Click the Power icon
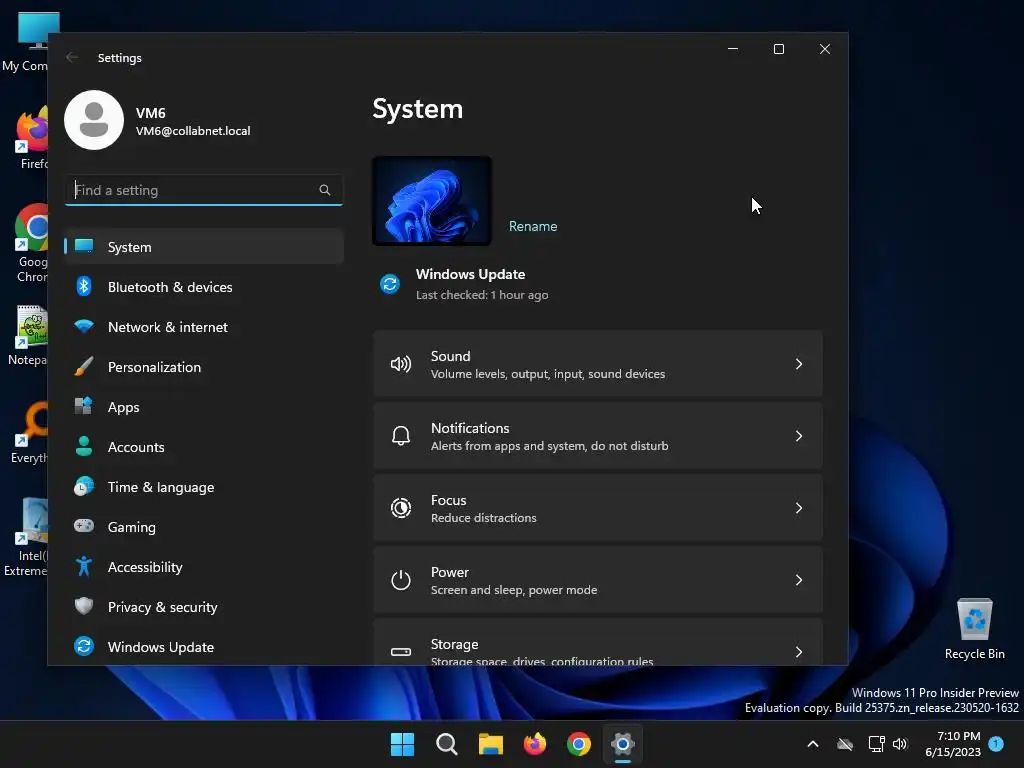1024x768 pixels. (x=400, y=580)
